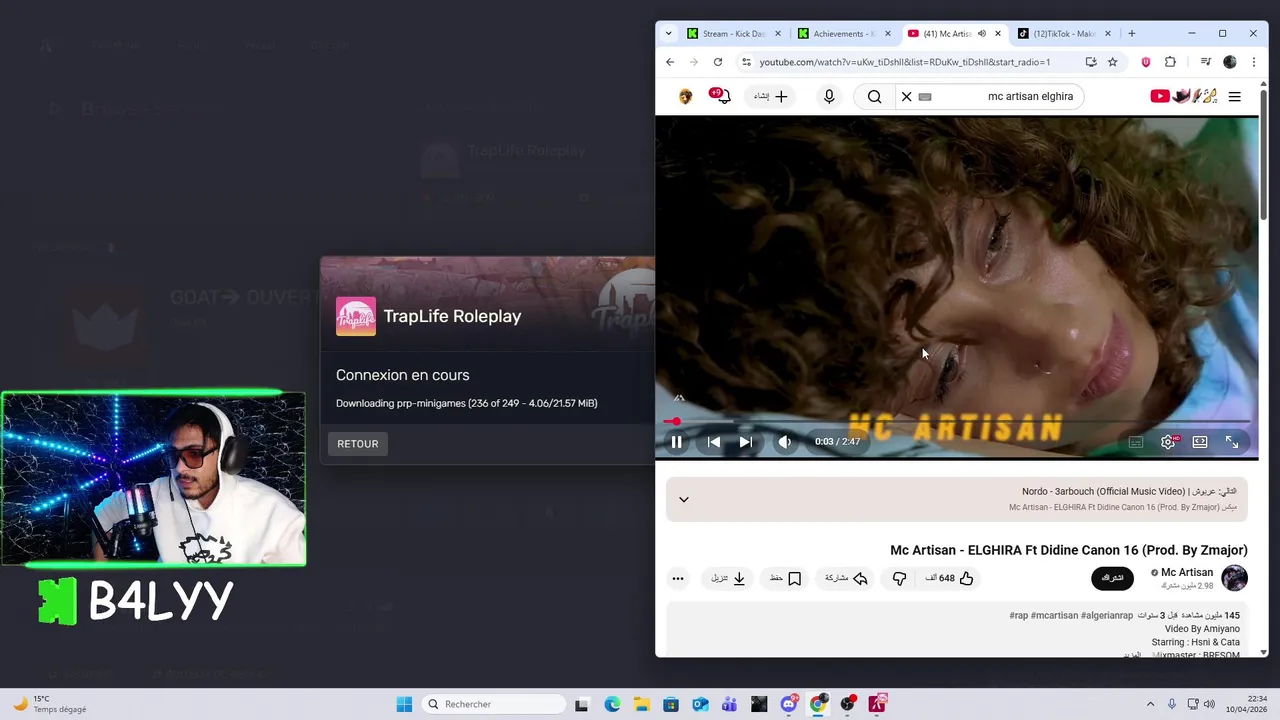Dislike the Mc Artisan video

899,578
